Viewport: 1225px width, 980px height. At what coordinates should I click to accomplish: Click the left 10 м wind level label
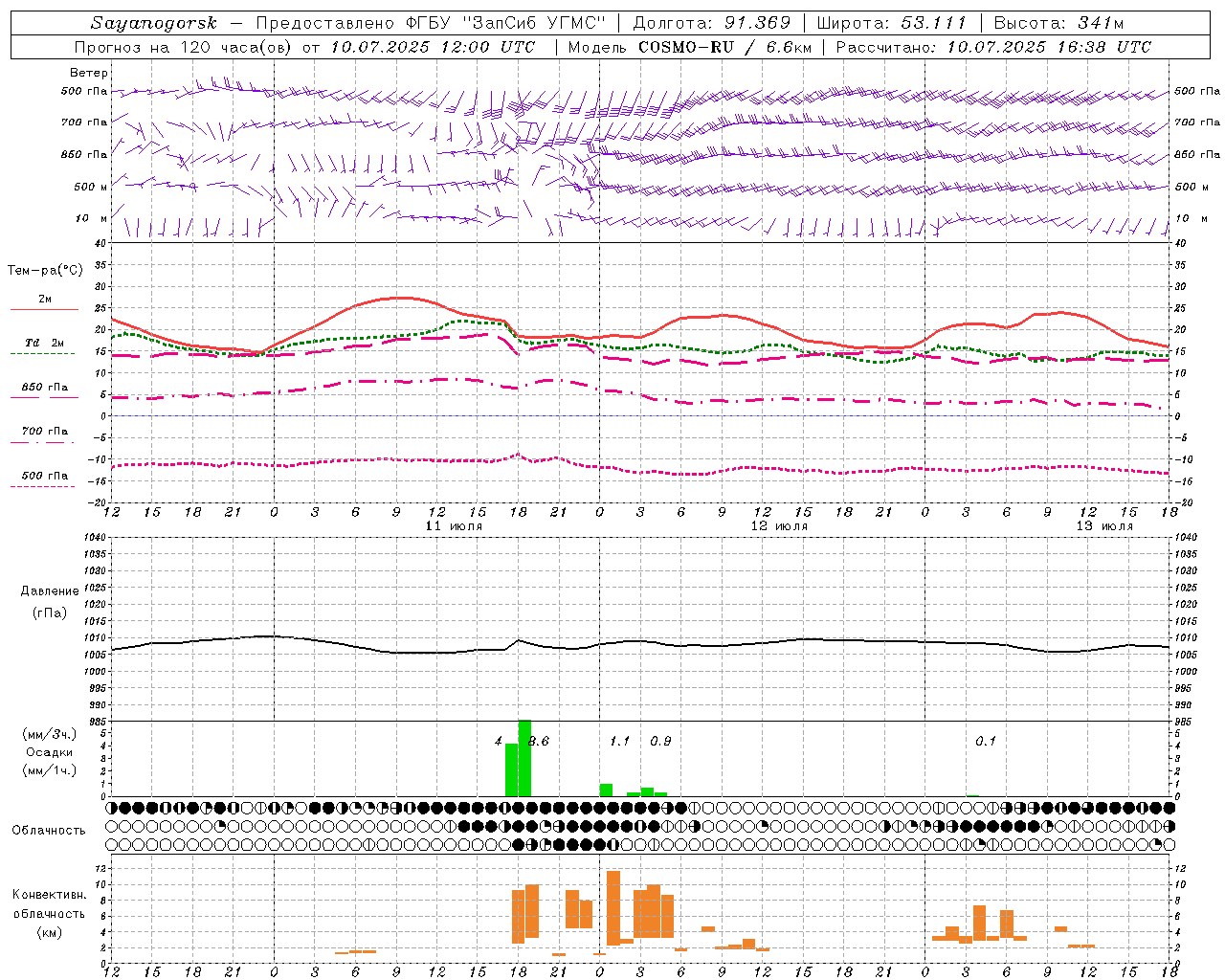92,218
